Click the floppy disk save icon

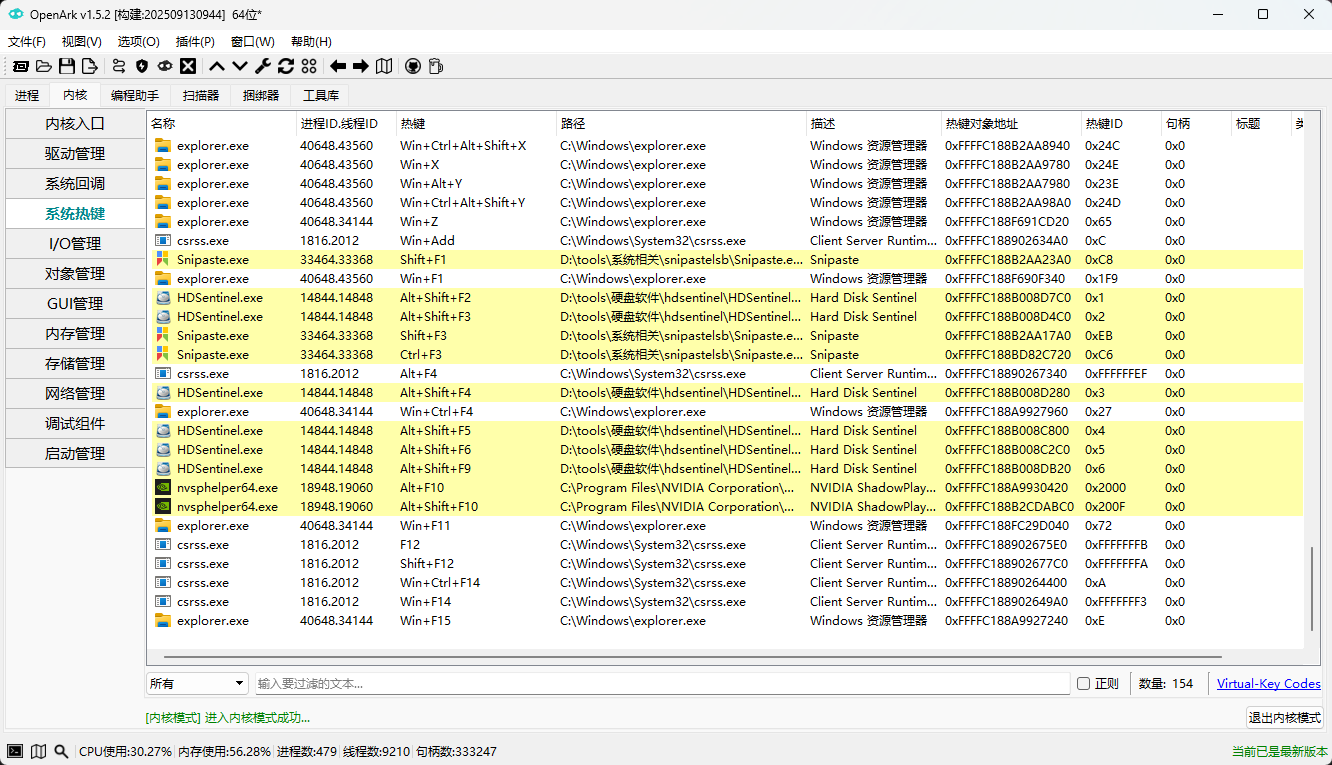tap(67, 66)
